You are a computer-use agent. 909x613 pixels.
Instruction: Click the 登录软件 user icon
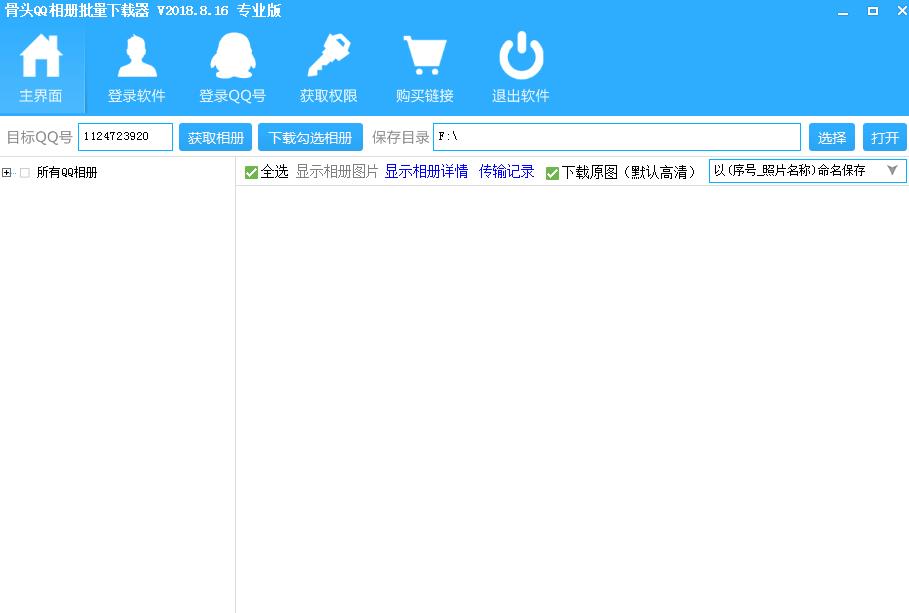tap(137, 56)
